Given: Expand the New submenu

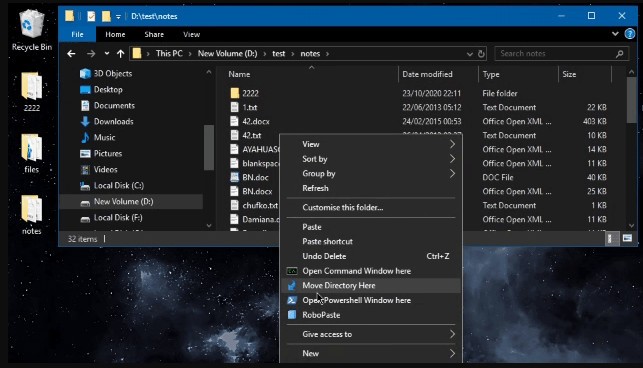Looking at the screenshot, I should [371, 353].
